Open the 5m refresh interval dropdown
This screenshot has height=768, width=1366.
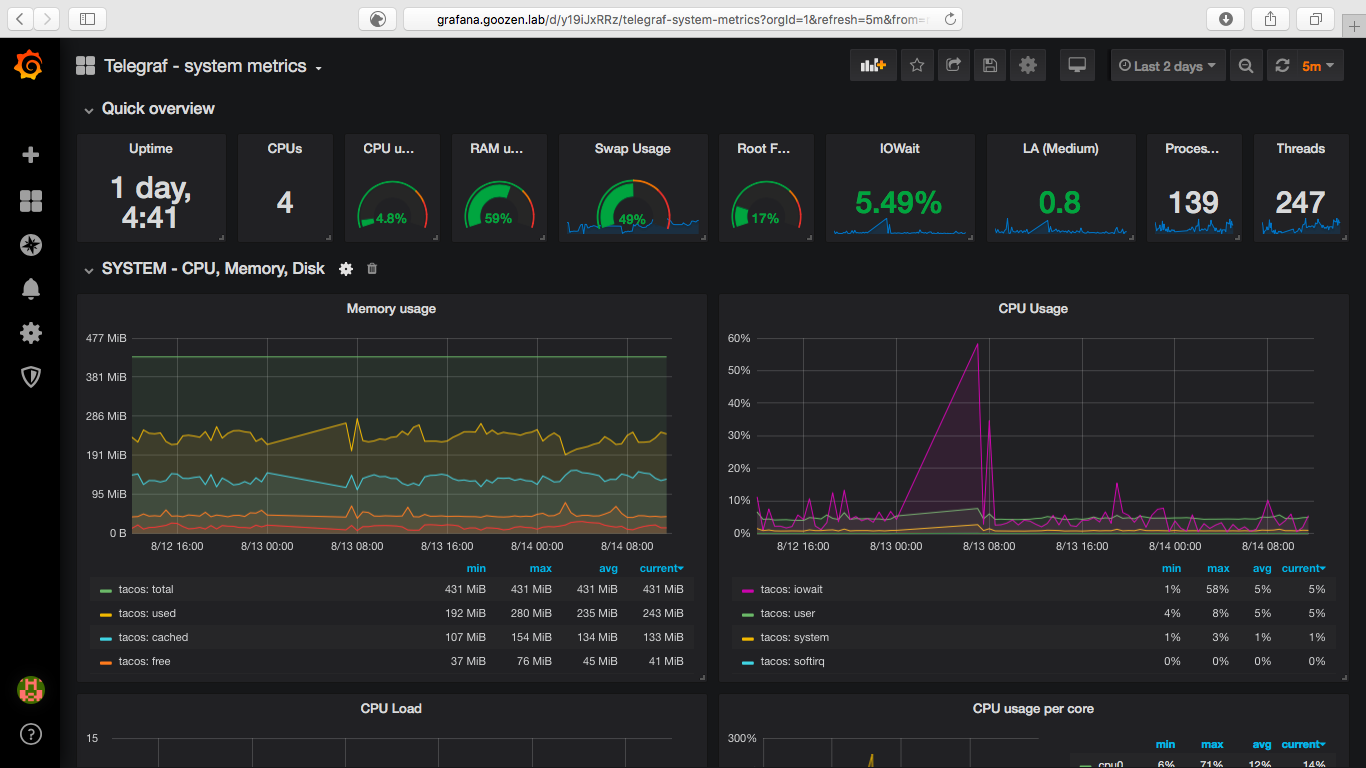[1318, 66]
